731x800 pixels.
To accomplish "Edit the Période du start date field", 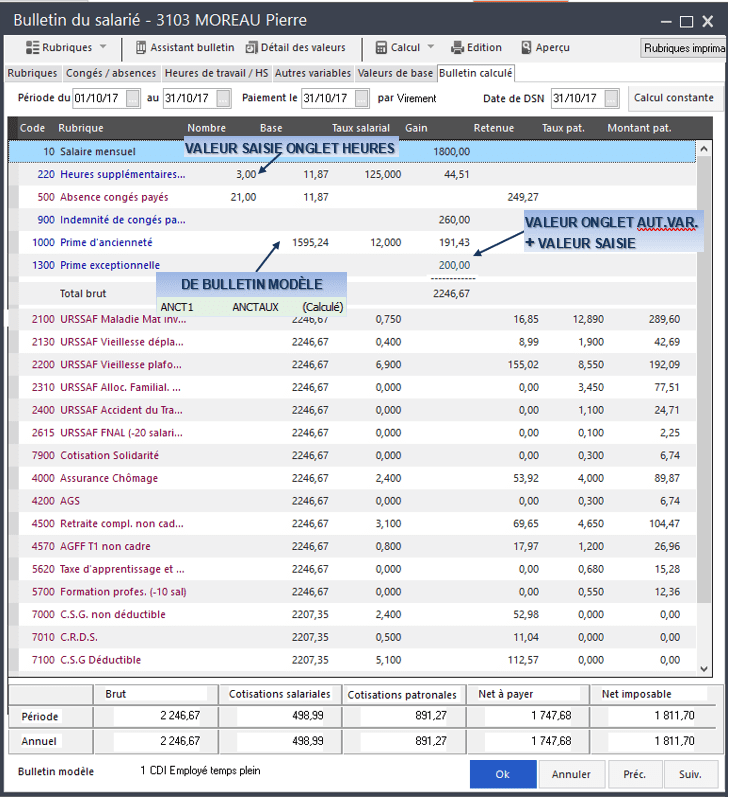I will pos(99,98).
